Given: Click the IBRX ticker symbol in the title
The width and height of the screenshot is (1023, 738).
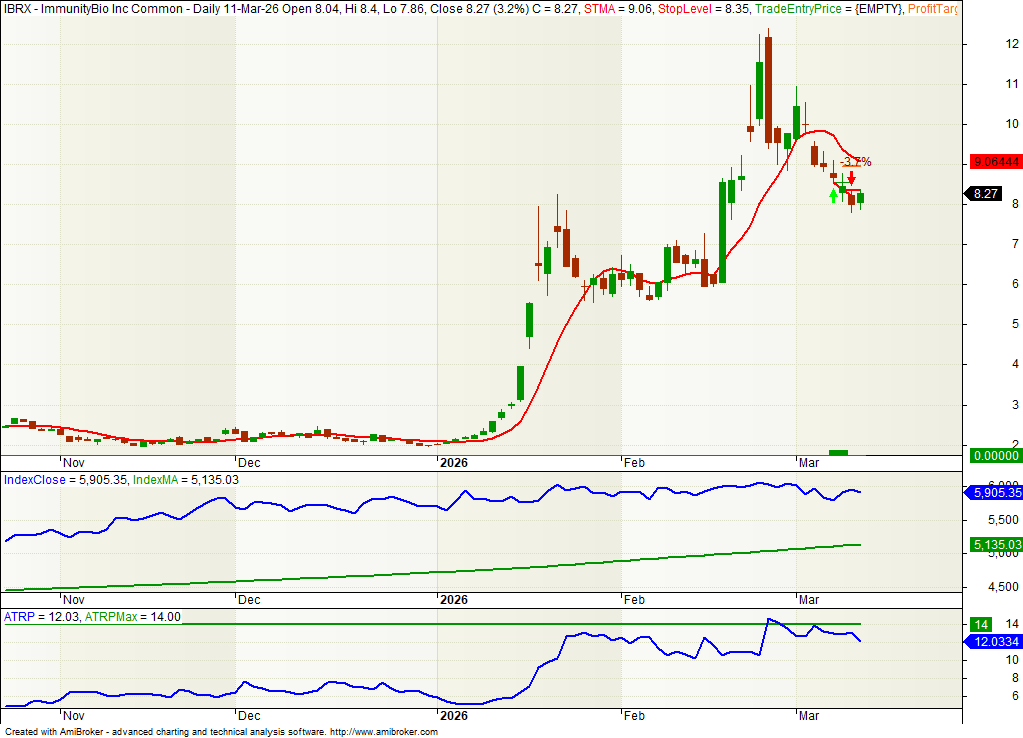Looking at the screenshot, I should click(17, 9).
